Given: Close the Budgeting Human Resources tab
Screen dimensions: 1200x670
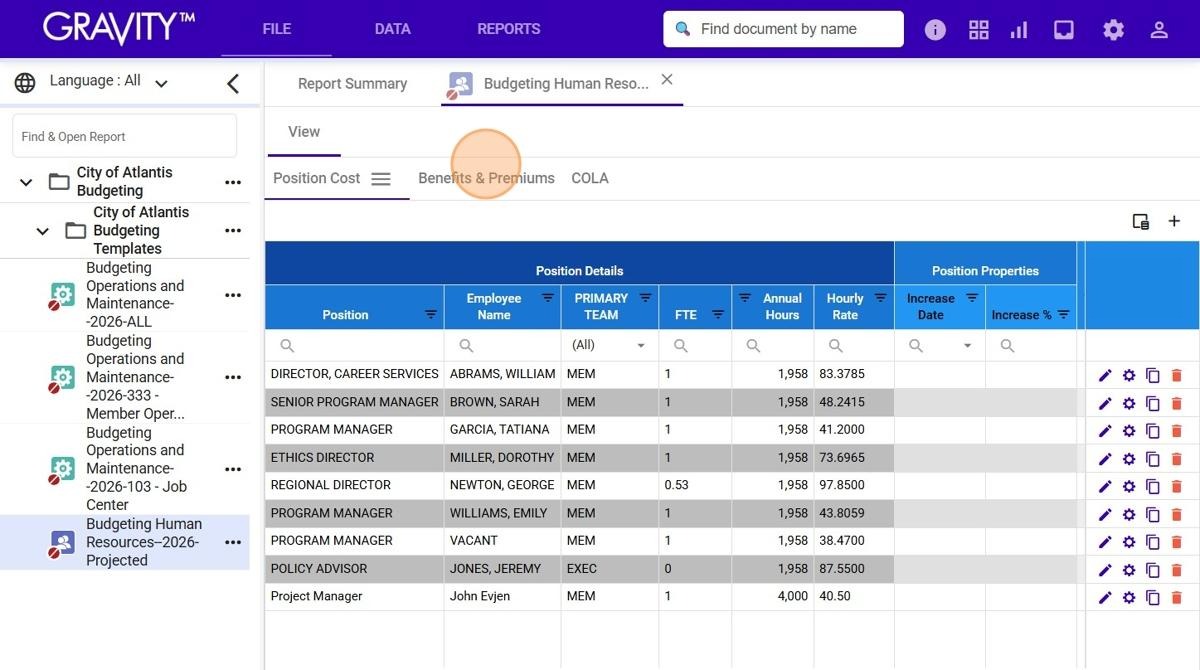Looking at the screenshot, I should 667,79.
